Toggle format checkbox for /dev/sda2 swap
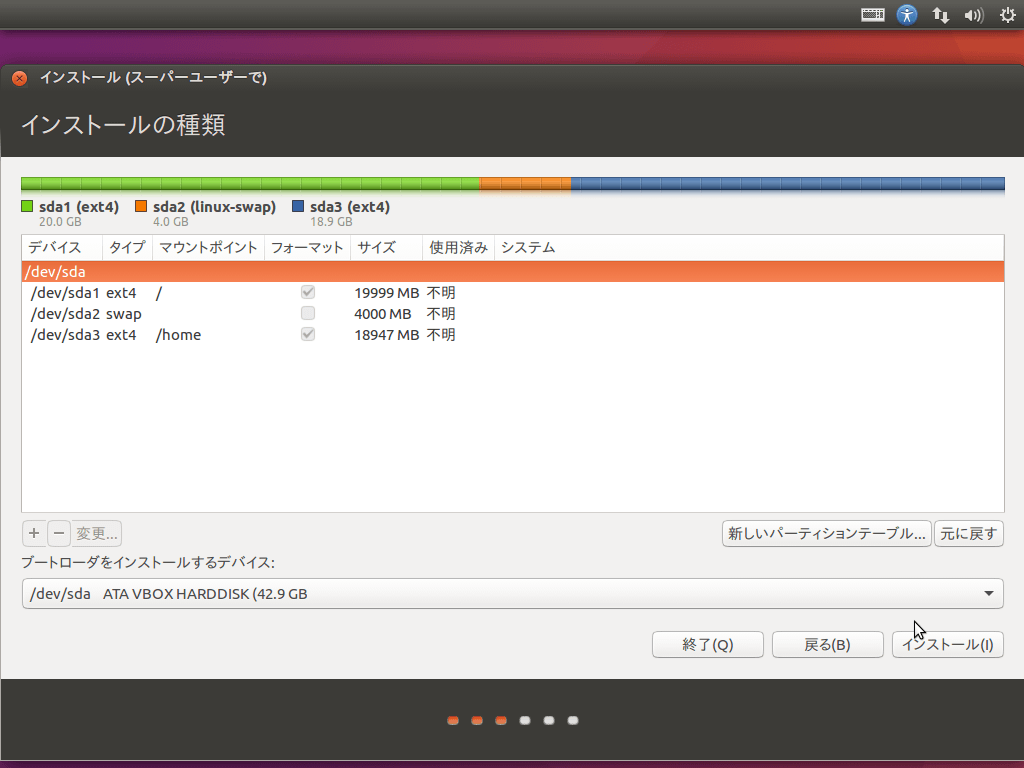 tap(308, 314)
